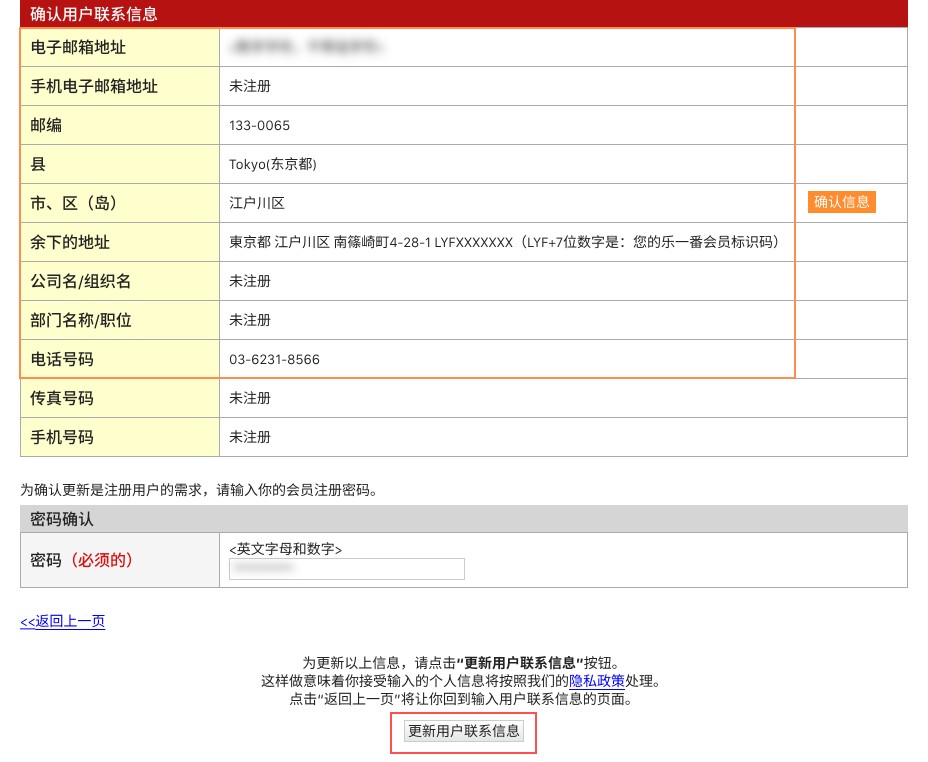
Task: Select the Tokyo(东京都) prefecture value
Action: [273, 164]
